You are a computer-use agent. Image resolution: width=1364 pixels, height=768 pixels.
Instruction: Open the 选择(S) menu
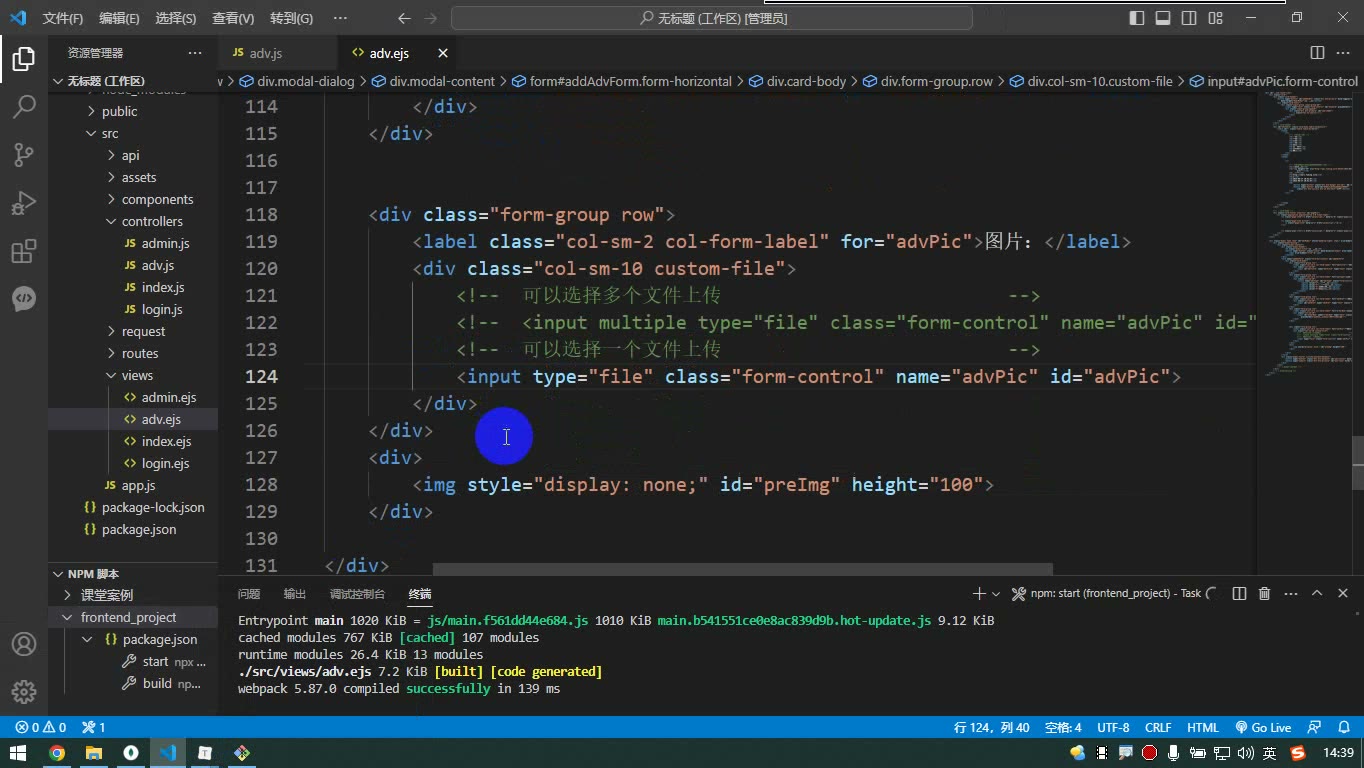point(176,18)
